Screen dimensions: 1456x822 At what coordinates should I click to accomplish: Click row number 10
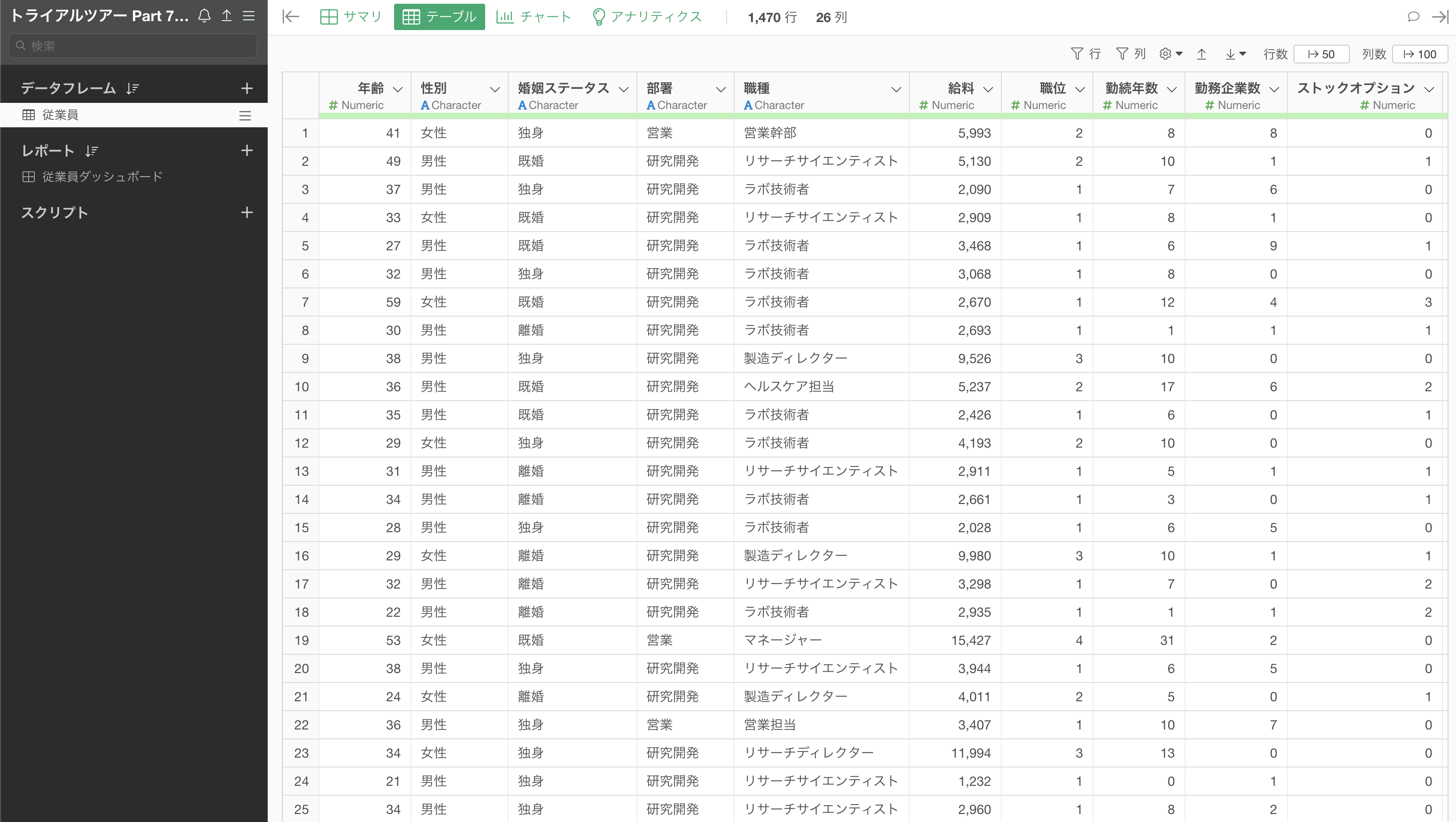click(x=301, y=387)
